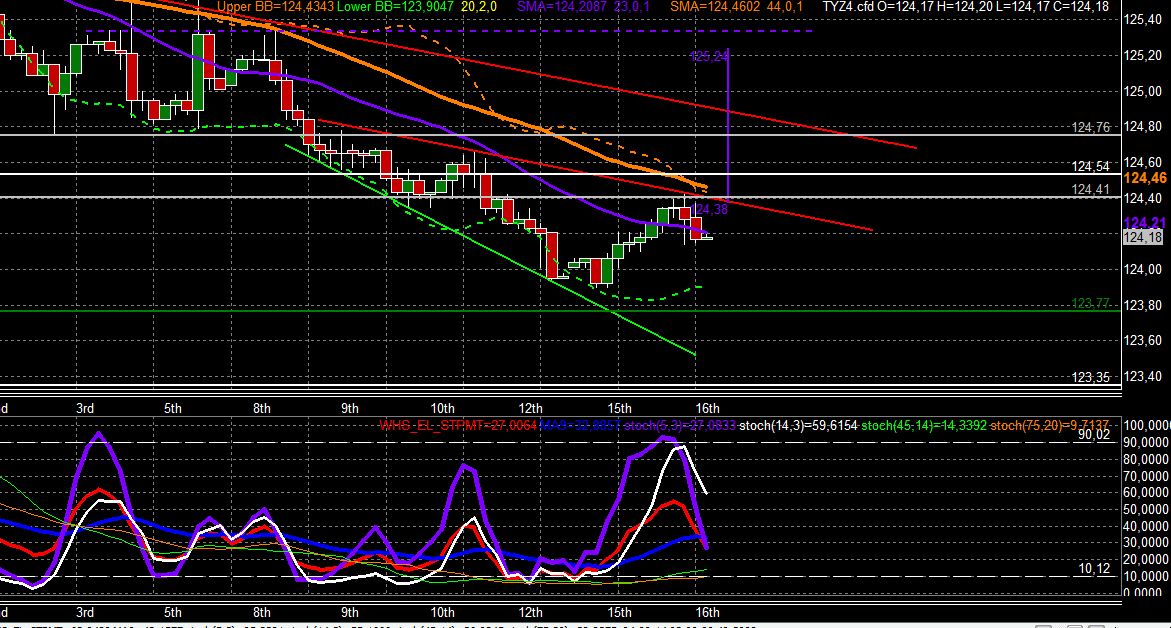Click 3rd on the price chart date axis
1171x628 pixels.
85,408
